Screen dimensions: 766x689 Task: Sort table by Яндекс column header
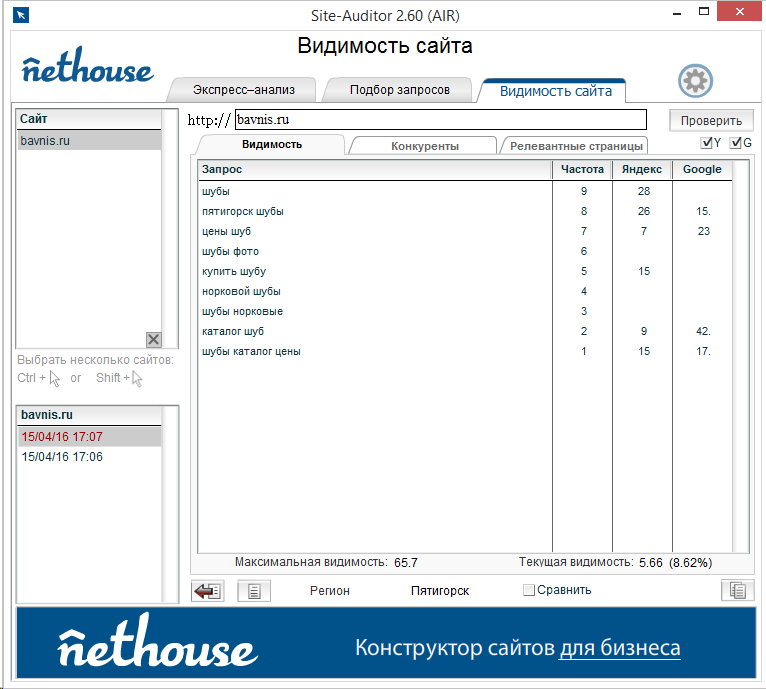(641, 170)
